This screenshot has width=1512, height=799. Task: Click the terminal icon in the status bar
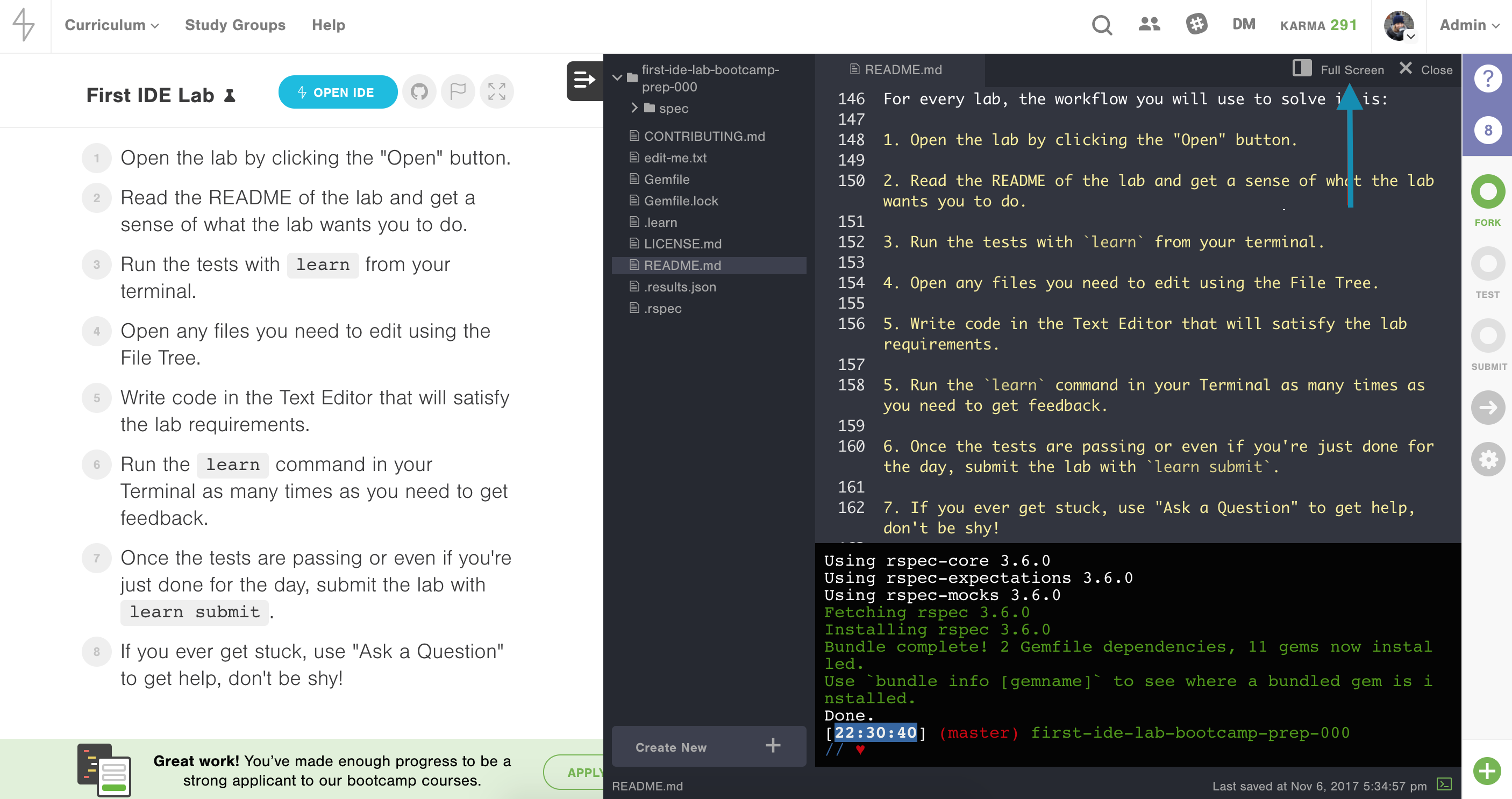tap(1444, 784)
